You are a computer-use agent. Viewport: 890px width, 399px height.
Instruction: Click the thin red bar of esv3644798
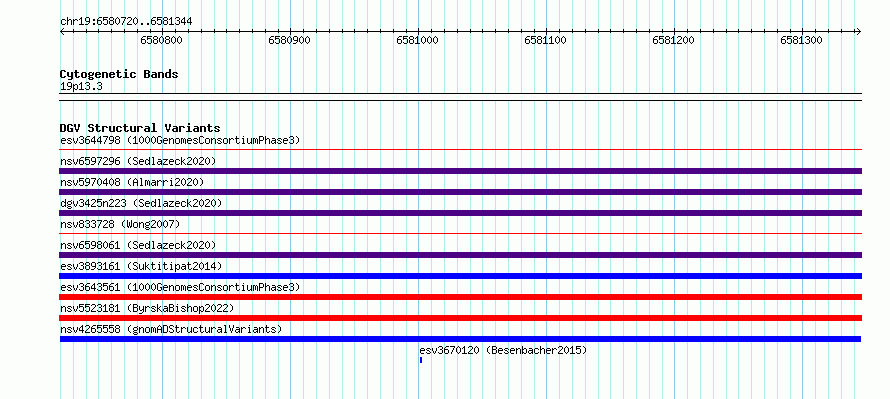tap(461, 150)
